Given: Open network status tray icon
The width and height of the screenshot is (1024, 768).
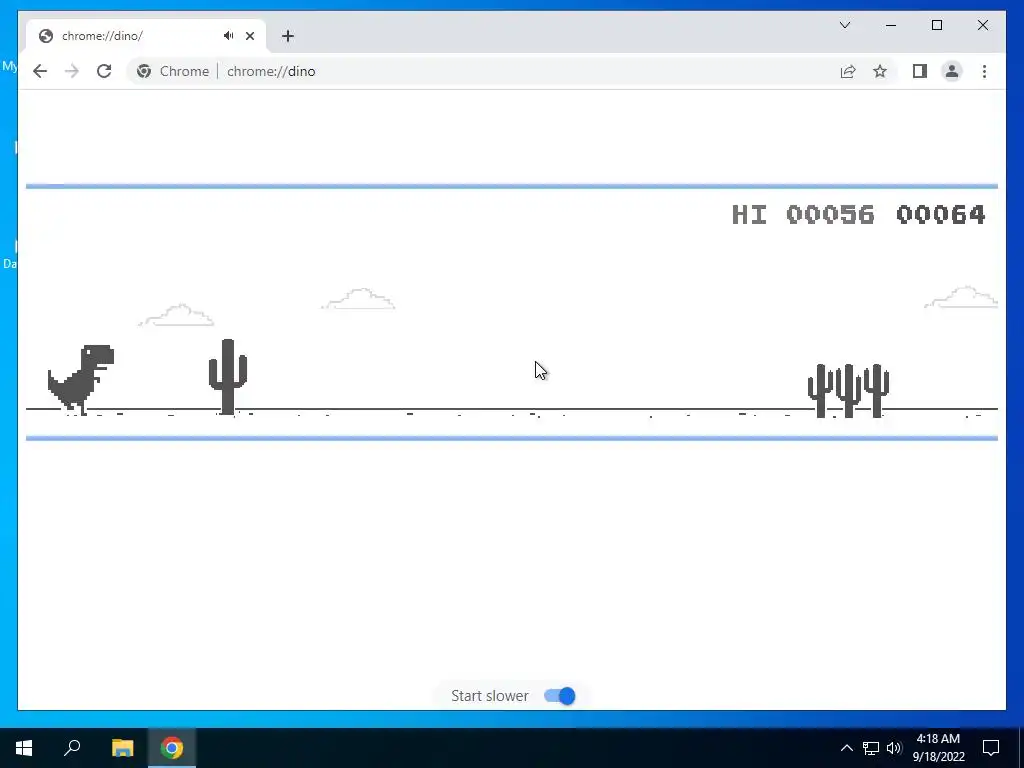Looking at the screenshot, I should point(871,748).
